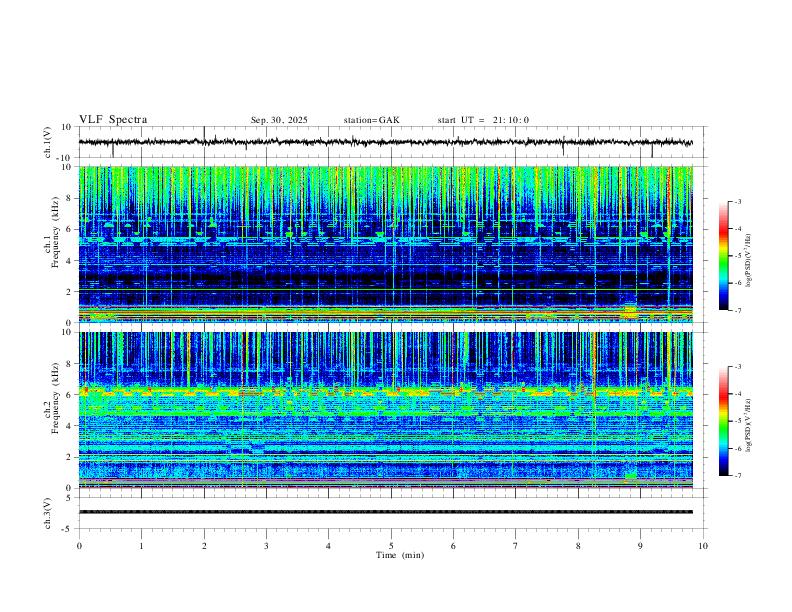Viewport: 792px width, 612px height.
Task: Click the ch.2 color bar log(PSD) label
Action: click(749, 425)
